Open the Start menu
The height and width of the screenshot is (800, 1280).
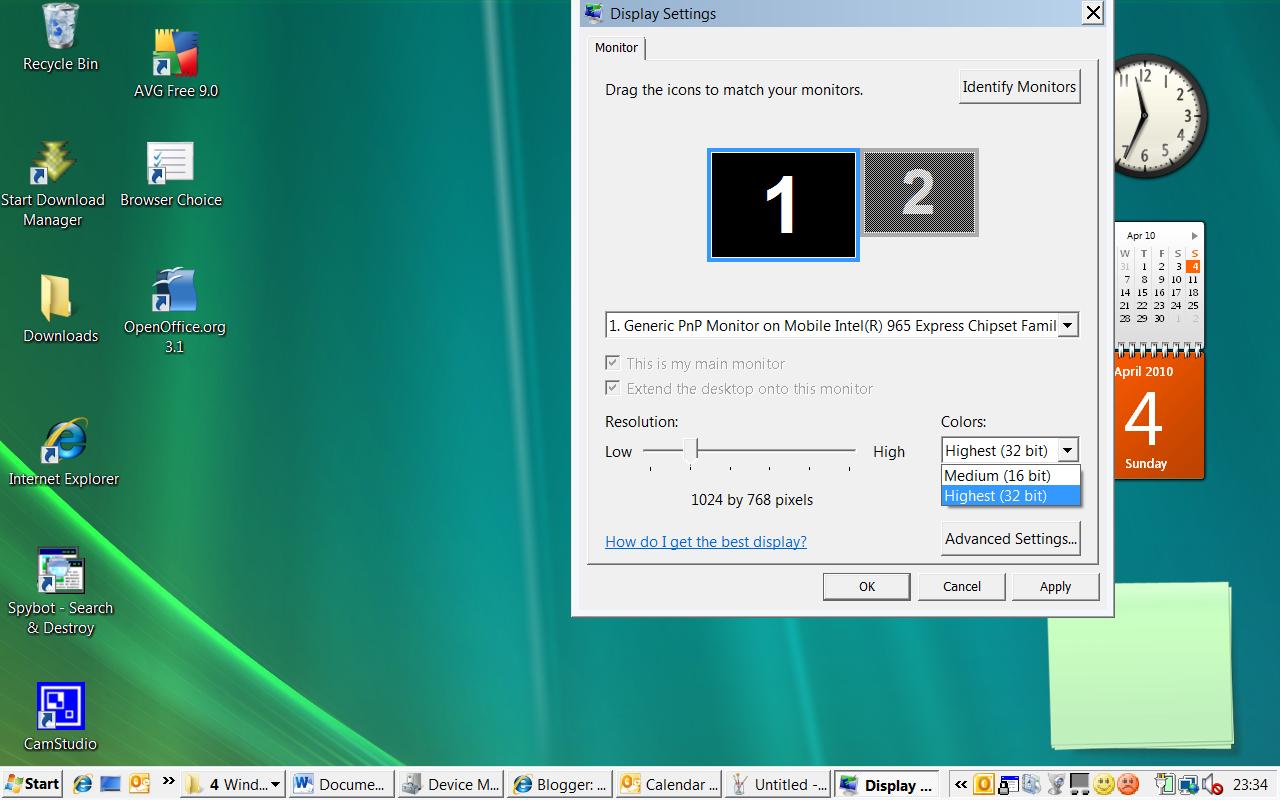(30, 783)
